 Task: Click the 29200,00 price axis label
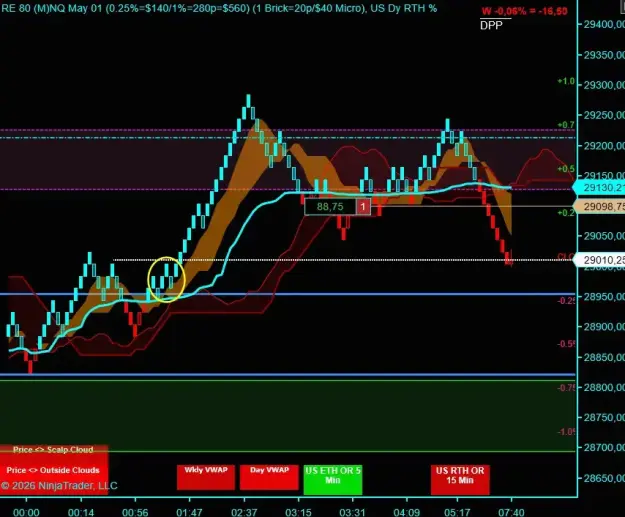click(604, 145)
